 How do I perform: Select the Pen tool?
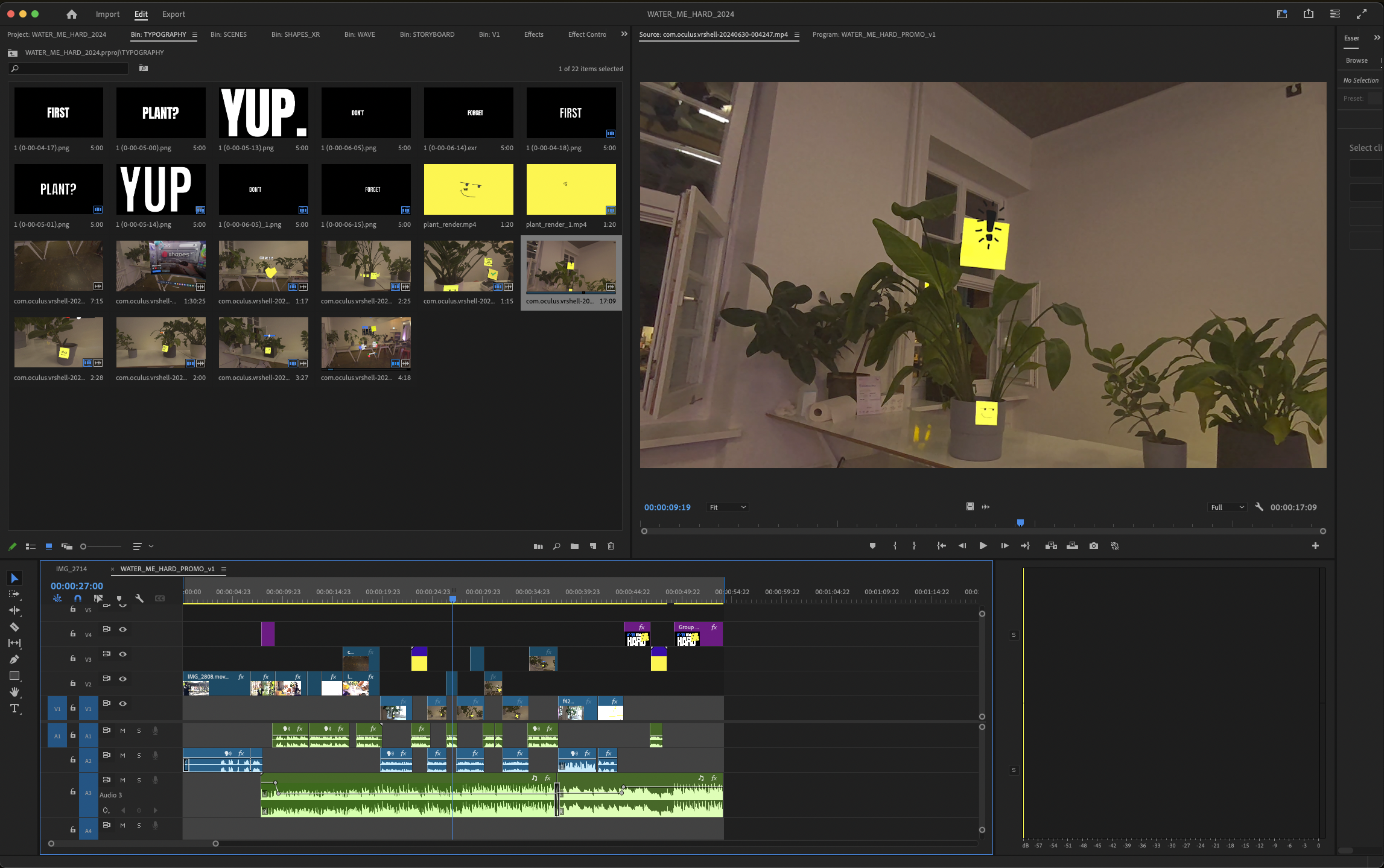tap(14, 659)
